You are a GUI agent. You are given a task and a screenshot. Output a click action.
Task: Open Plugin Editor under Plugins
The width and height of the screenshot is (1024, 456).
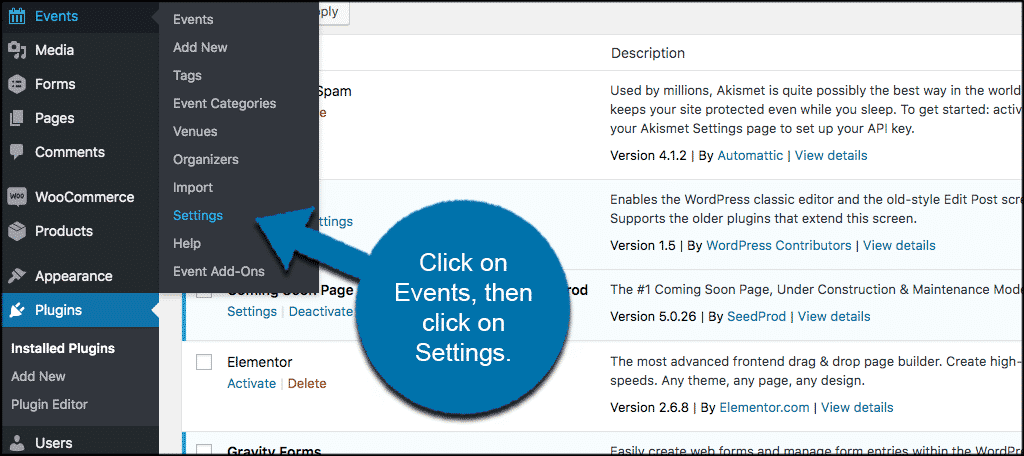49,404
